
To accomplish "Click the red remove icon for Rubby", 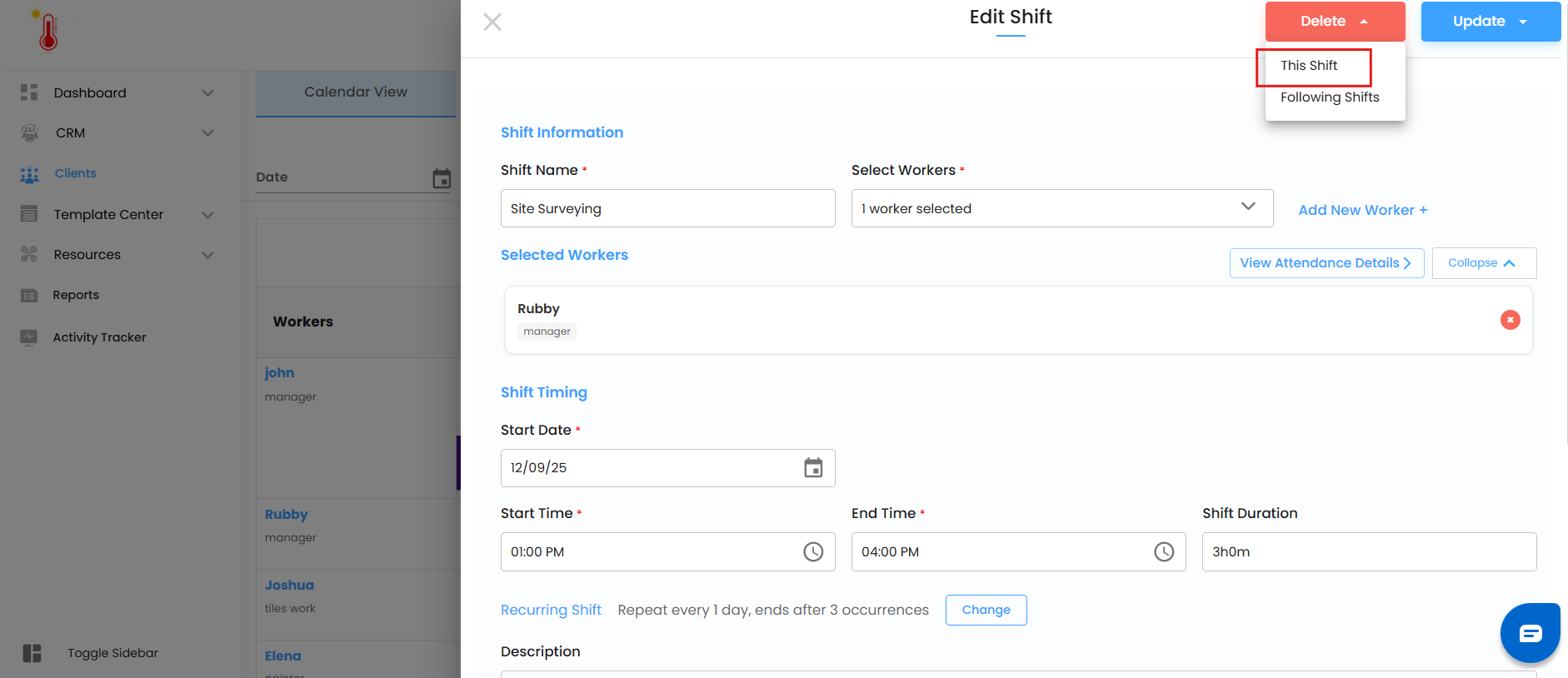I will 1510,320.
